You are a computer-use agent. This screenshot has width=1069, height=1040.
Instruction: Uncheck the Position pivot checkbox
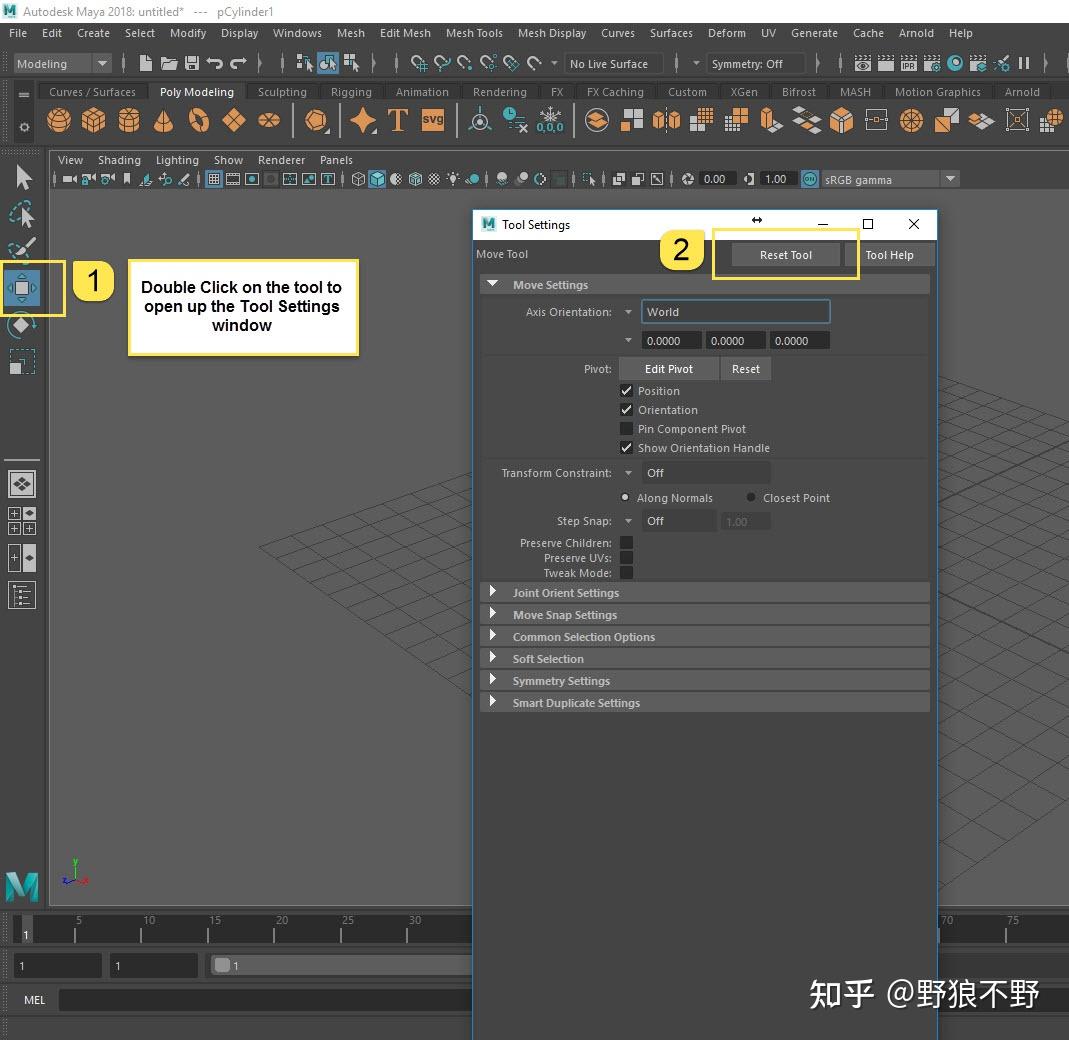(627, 391)
